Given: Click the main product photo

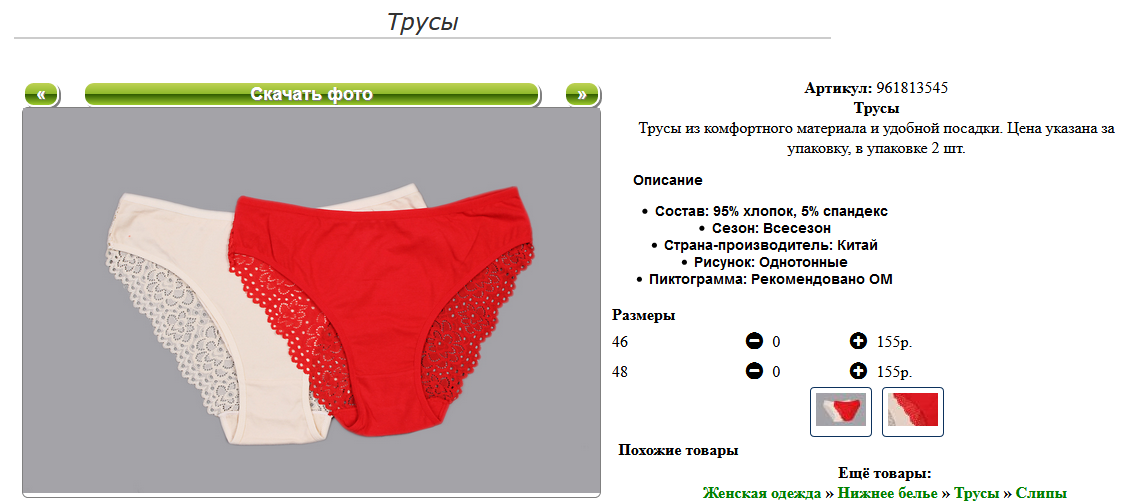Looking at the screenshot, I should tap(312, 302).
